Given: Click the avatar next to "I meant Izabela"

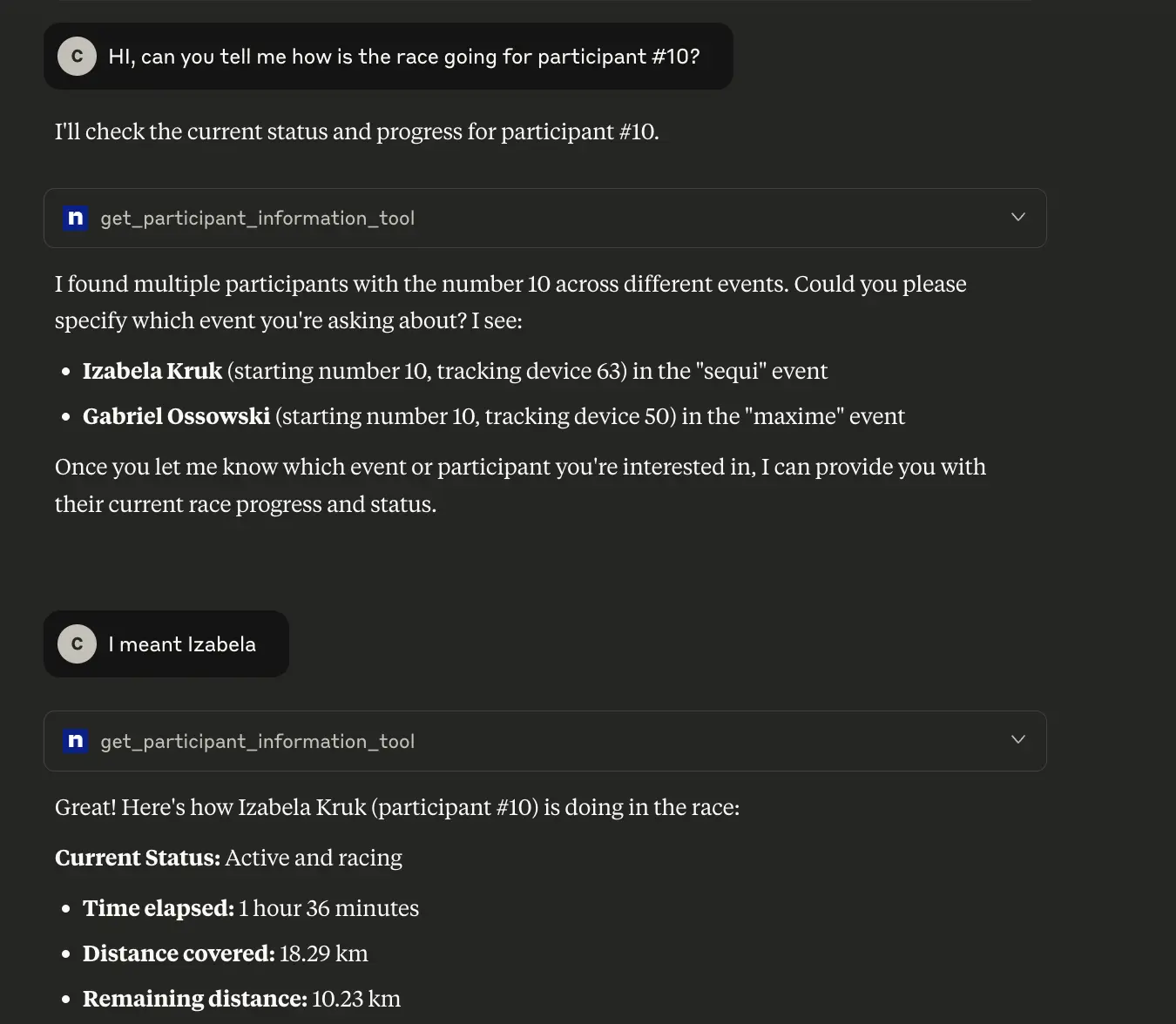Looking at the screenshot, I should (x=77, y=644).
